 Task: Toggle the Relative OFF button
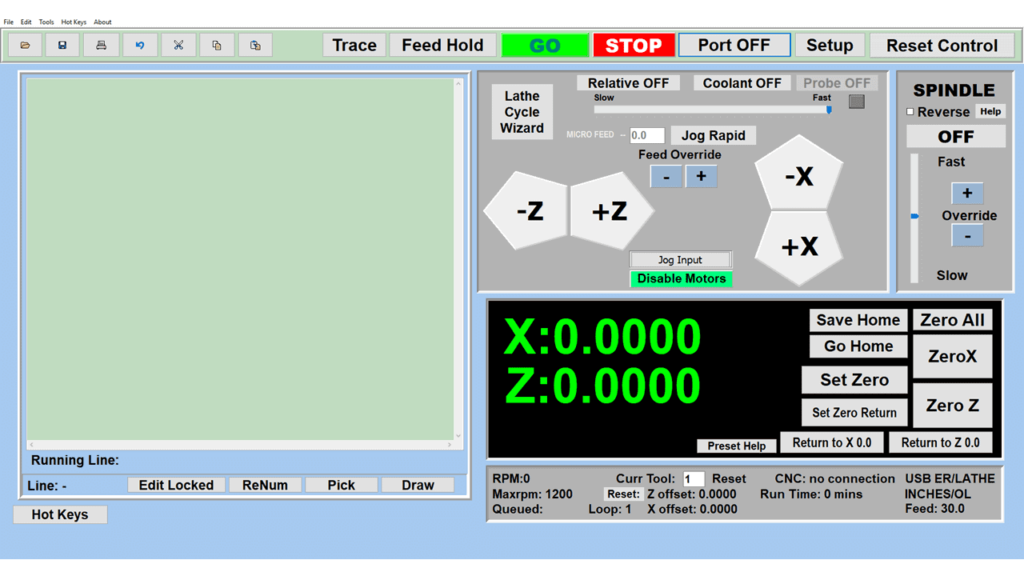(628, 83)
